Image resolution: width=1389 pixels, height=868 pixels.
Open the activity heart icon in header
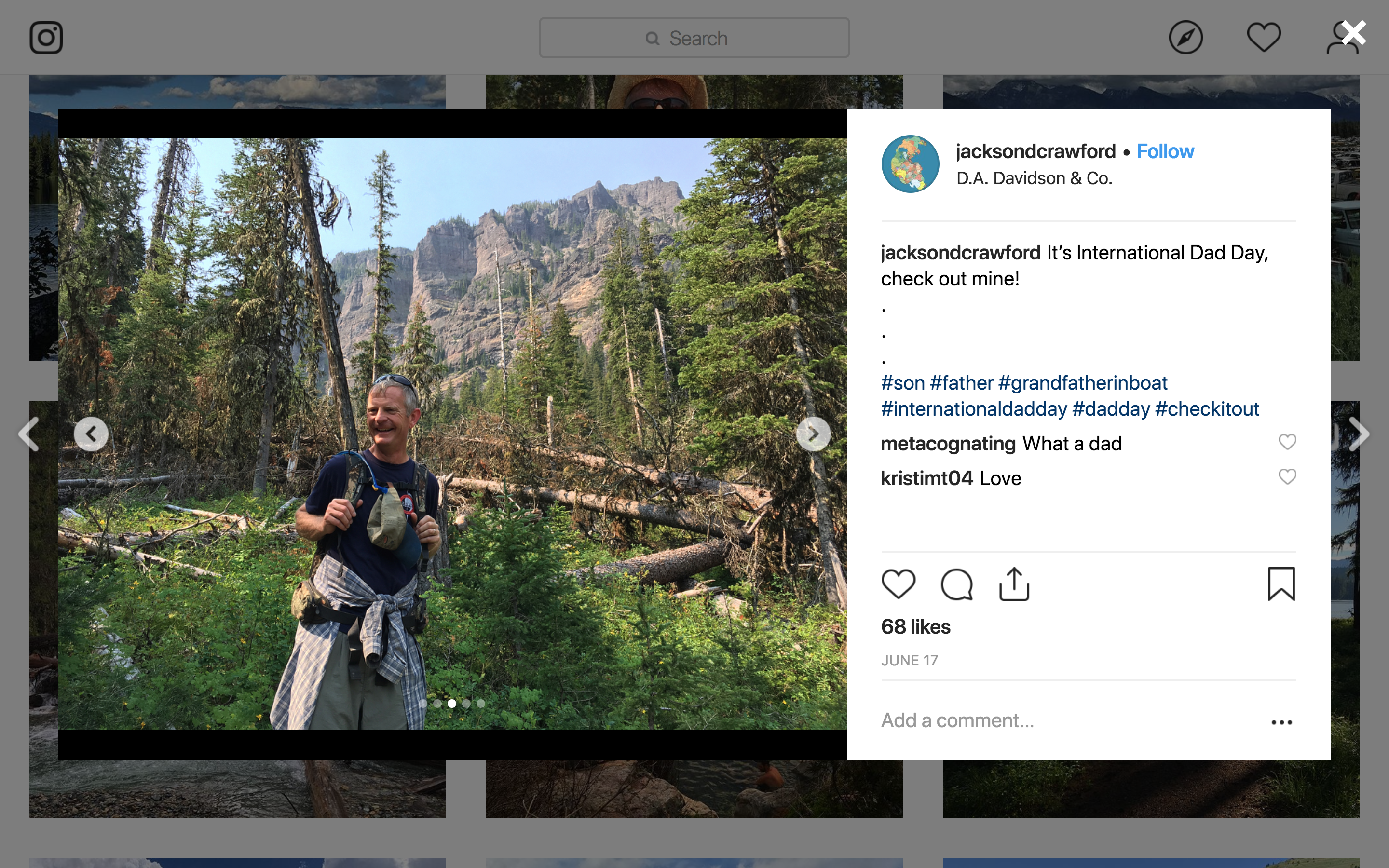1263,38
